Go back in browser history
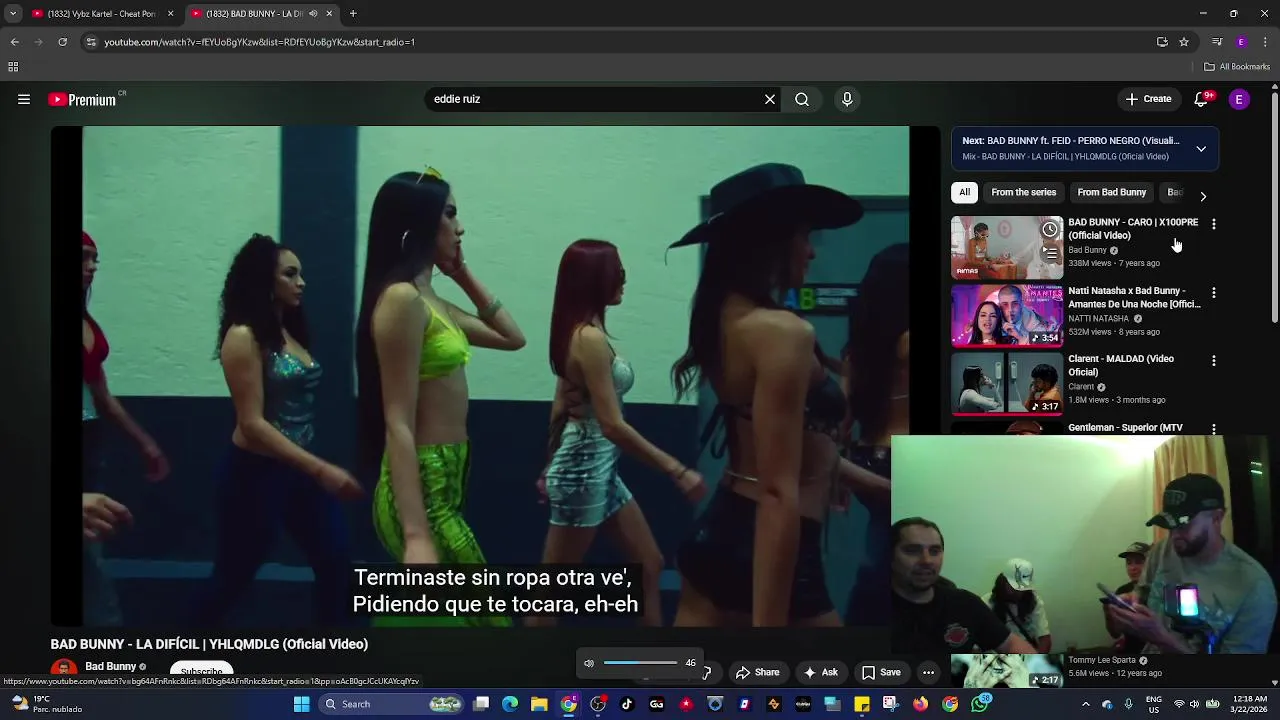 14,42
